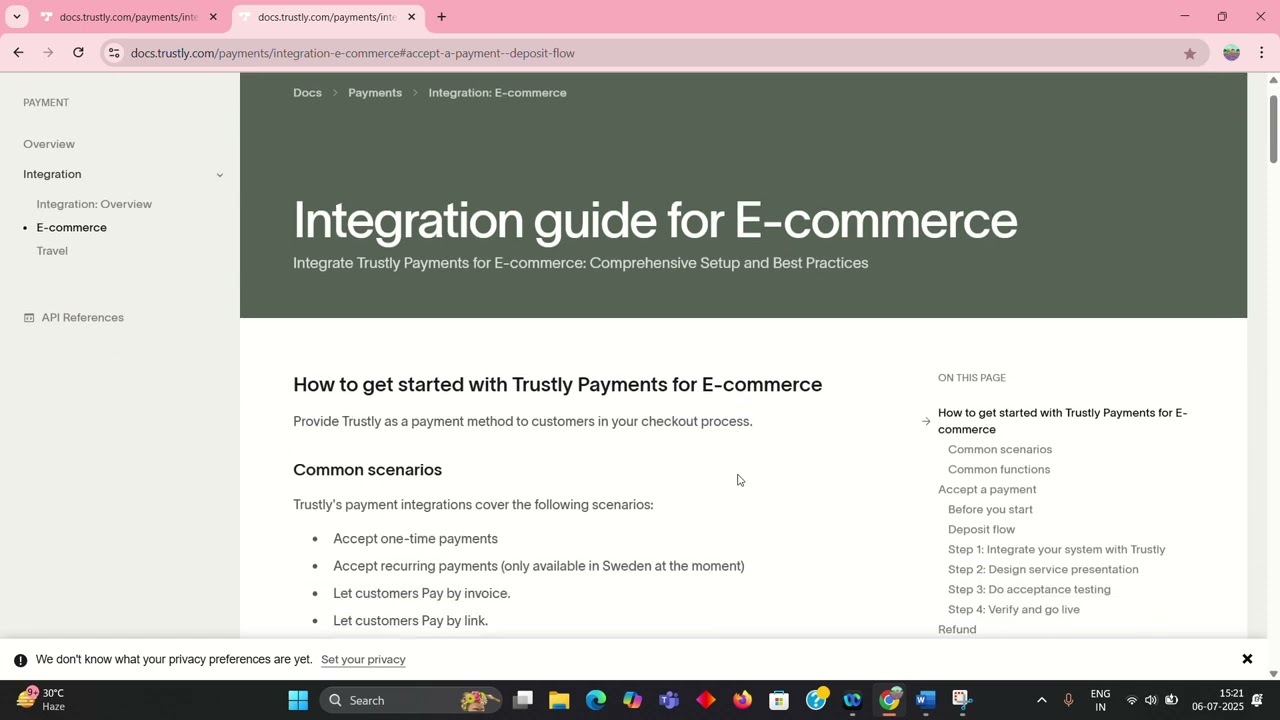The height and width of the screenshot is (720, 1280).
Task: Jump to Step 3: Do acceptance testing
Action: pyautogui.click(x=1029, y=589)
